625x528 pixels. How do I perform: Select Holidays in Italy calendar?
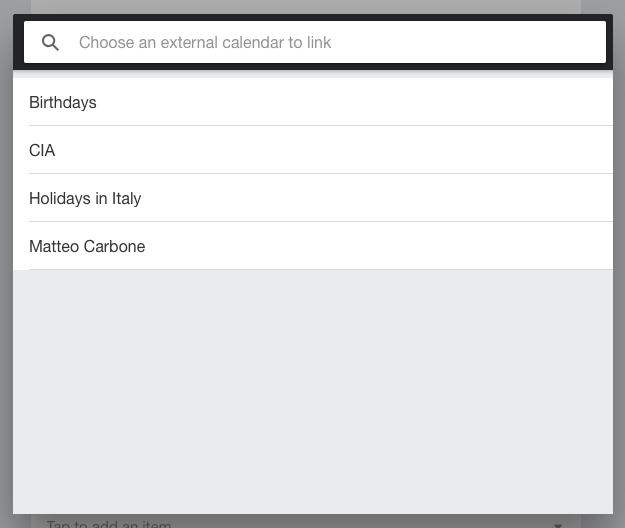point(85,198)
